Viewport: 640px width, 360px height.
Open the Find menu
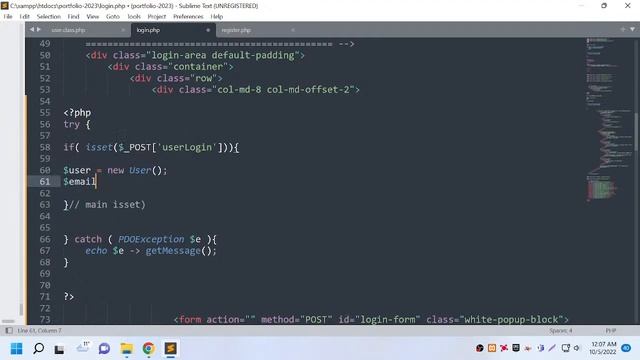point(73,17)
